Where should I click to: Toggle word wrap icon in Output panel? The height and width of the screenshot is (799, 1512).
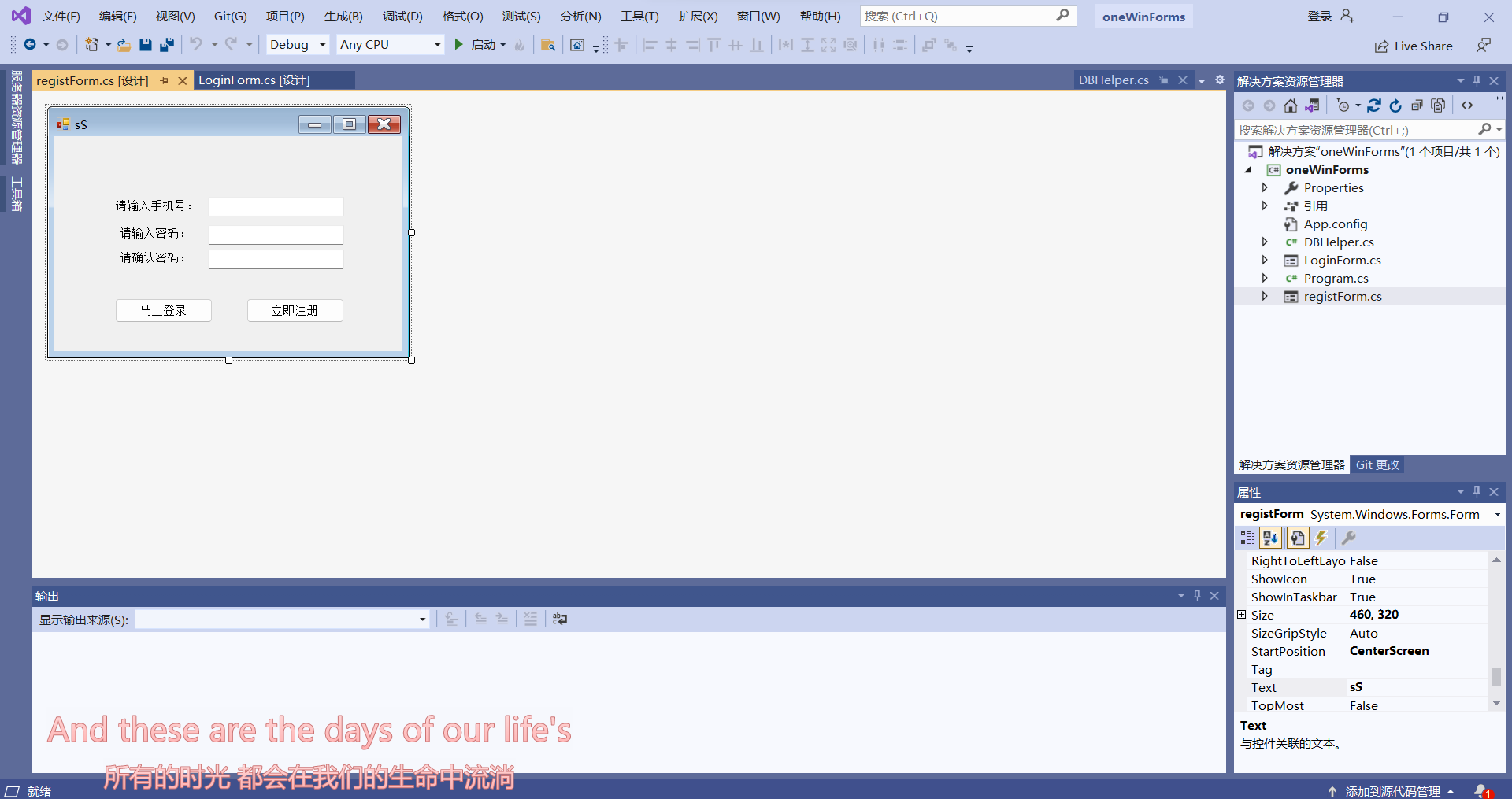tap(560, 619)
